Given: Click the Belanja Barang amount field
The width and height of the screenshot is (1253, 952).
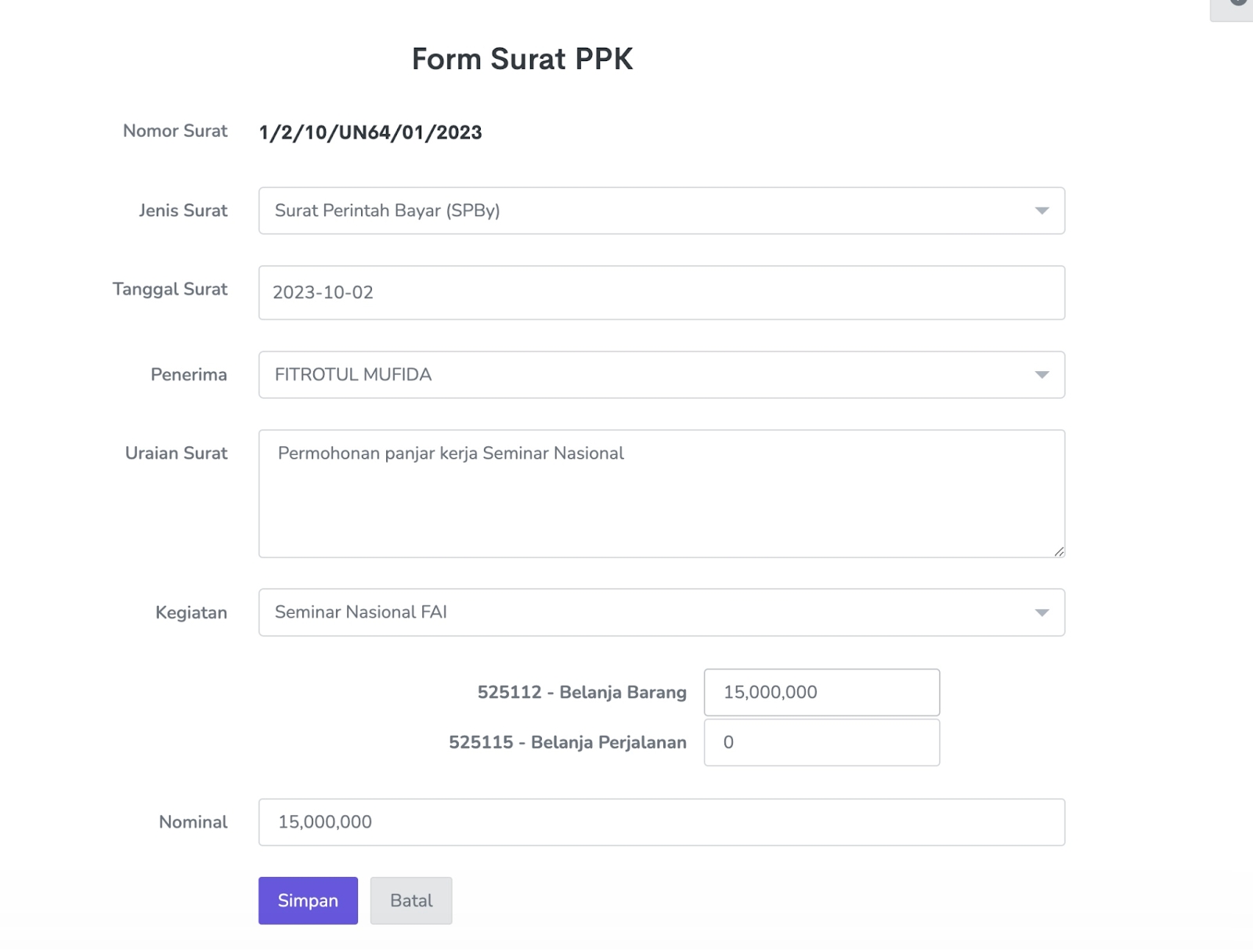Looking at the screenshot, I should point(821,692).
